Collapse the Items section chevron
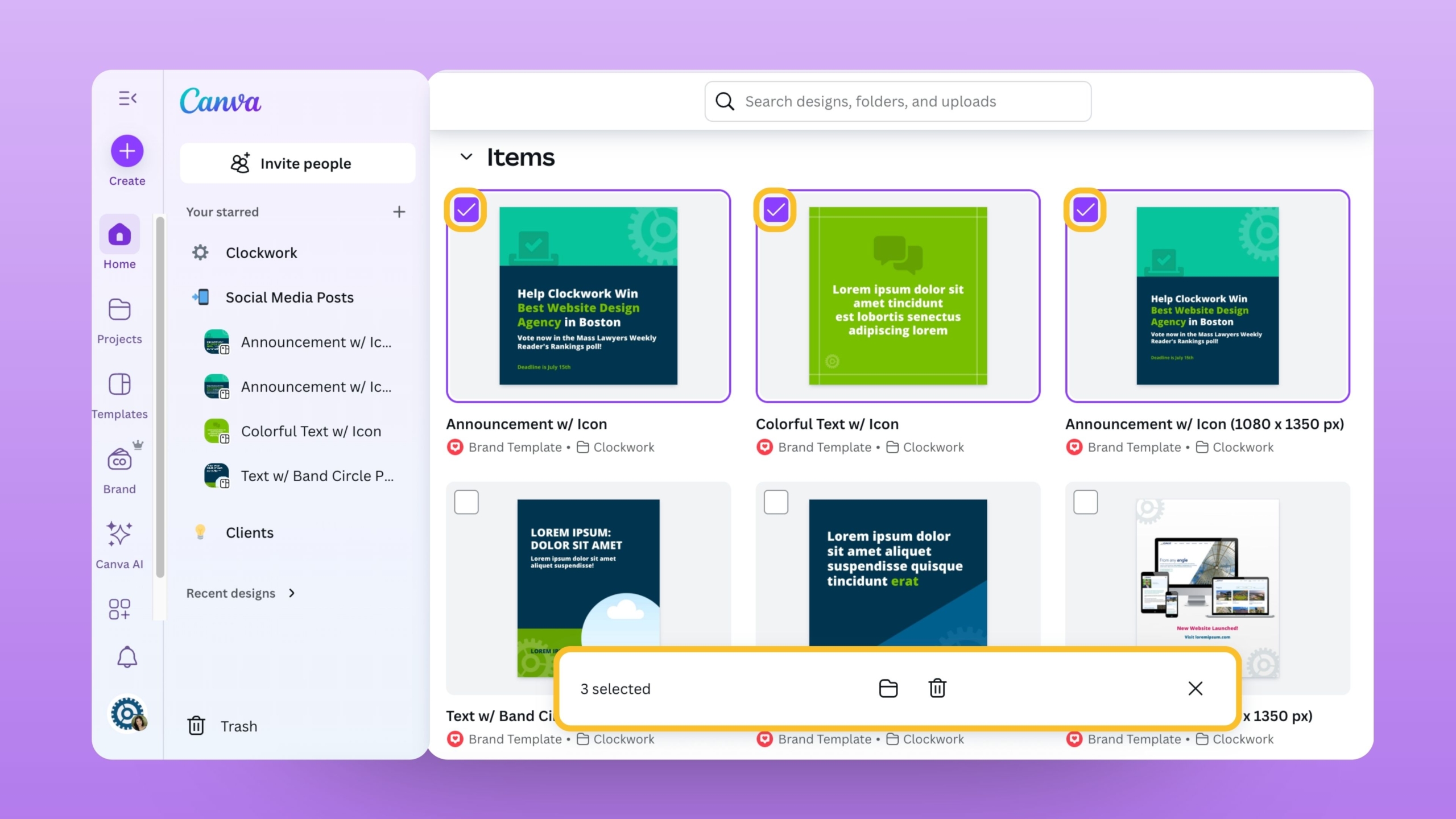Viewport: 1456px width, 819px height. [x=466, y=157]
